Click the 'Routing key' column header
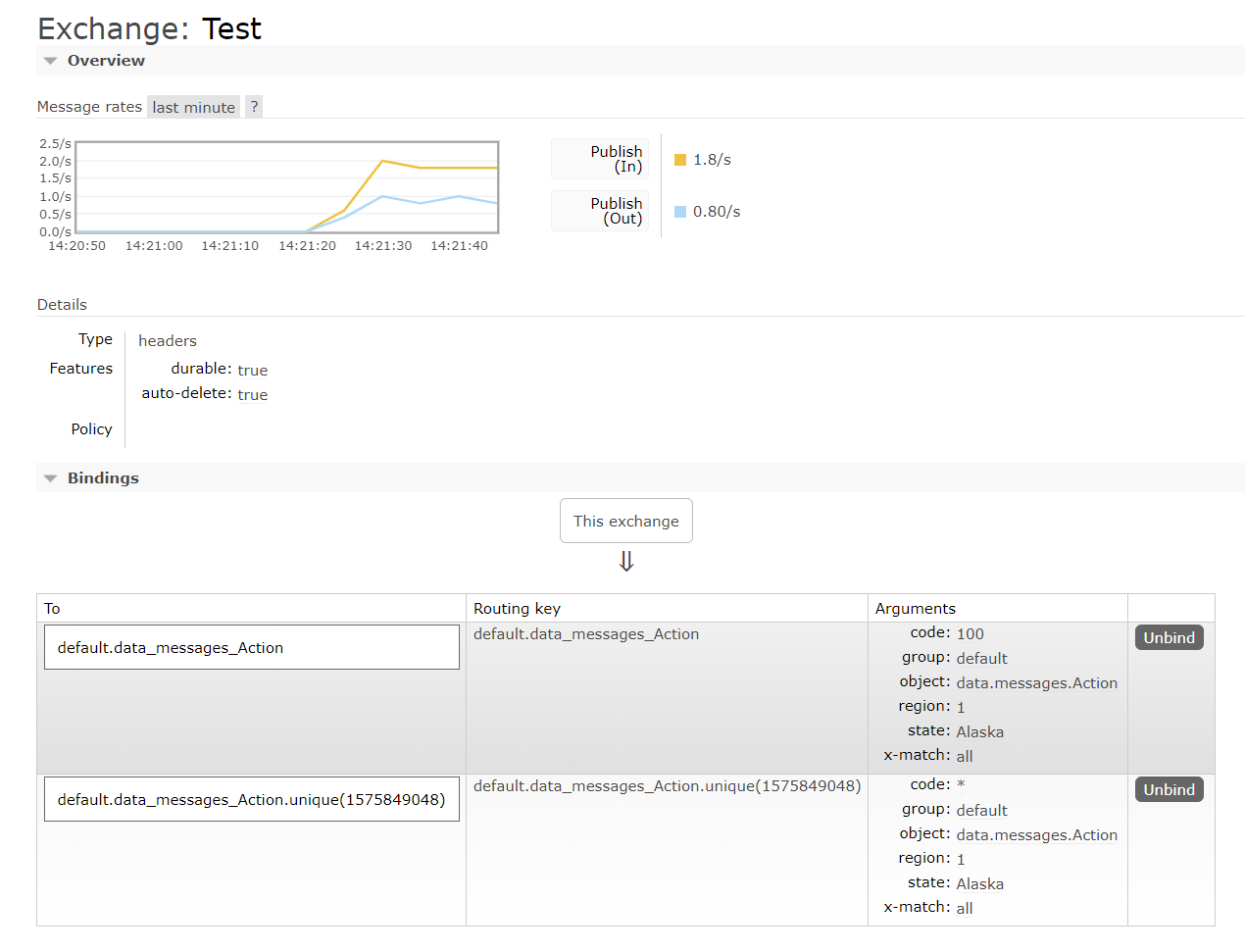The width and height of the screenshot is (1245, 952). [517, 608]
